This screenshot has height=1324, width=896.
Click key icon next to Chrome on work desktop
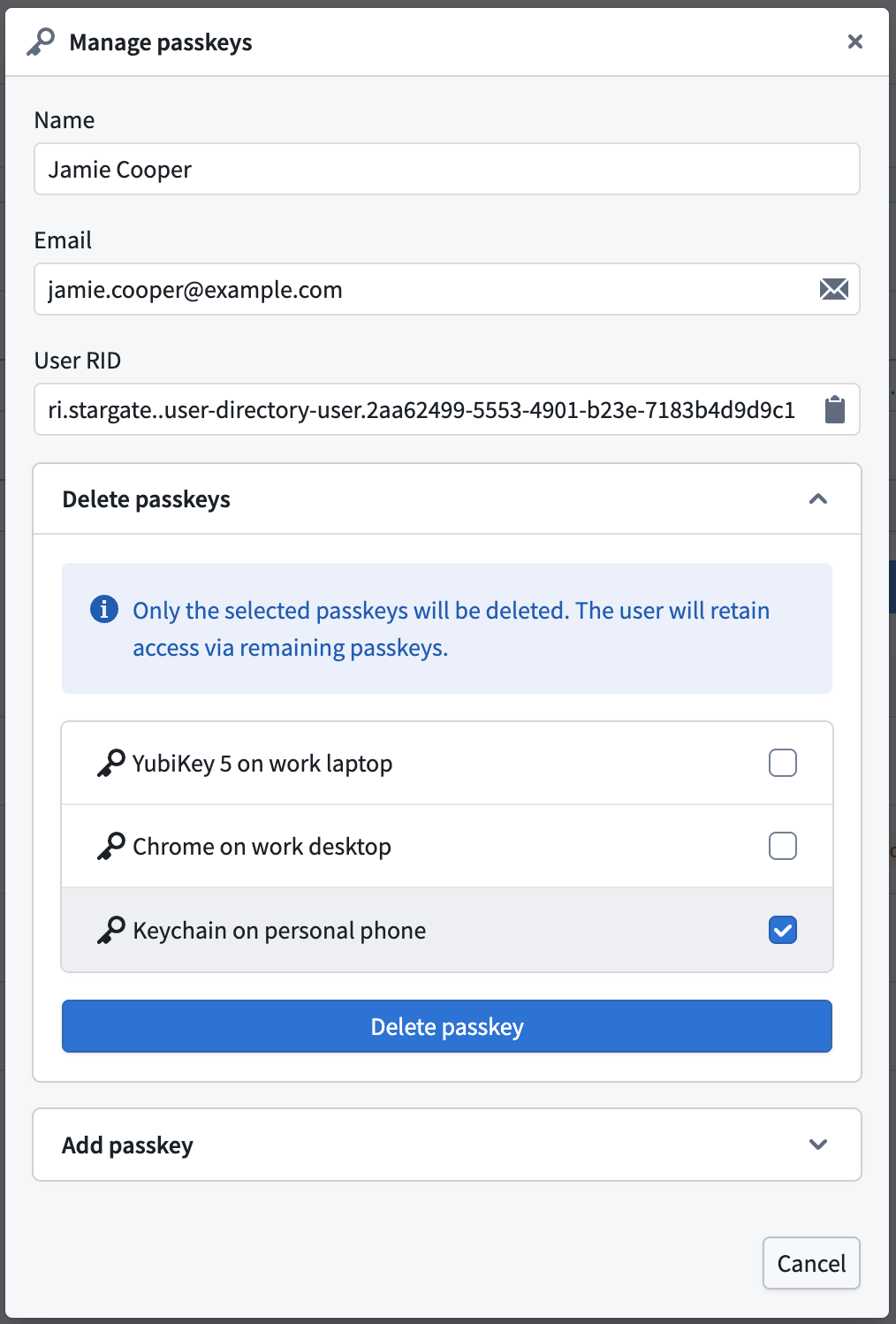[110, 846]
